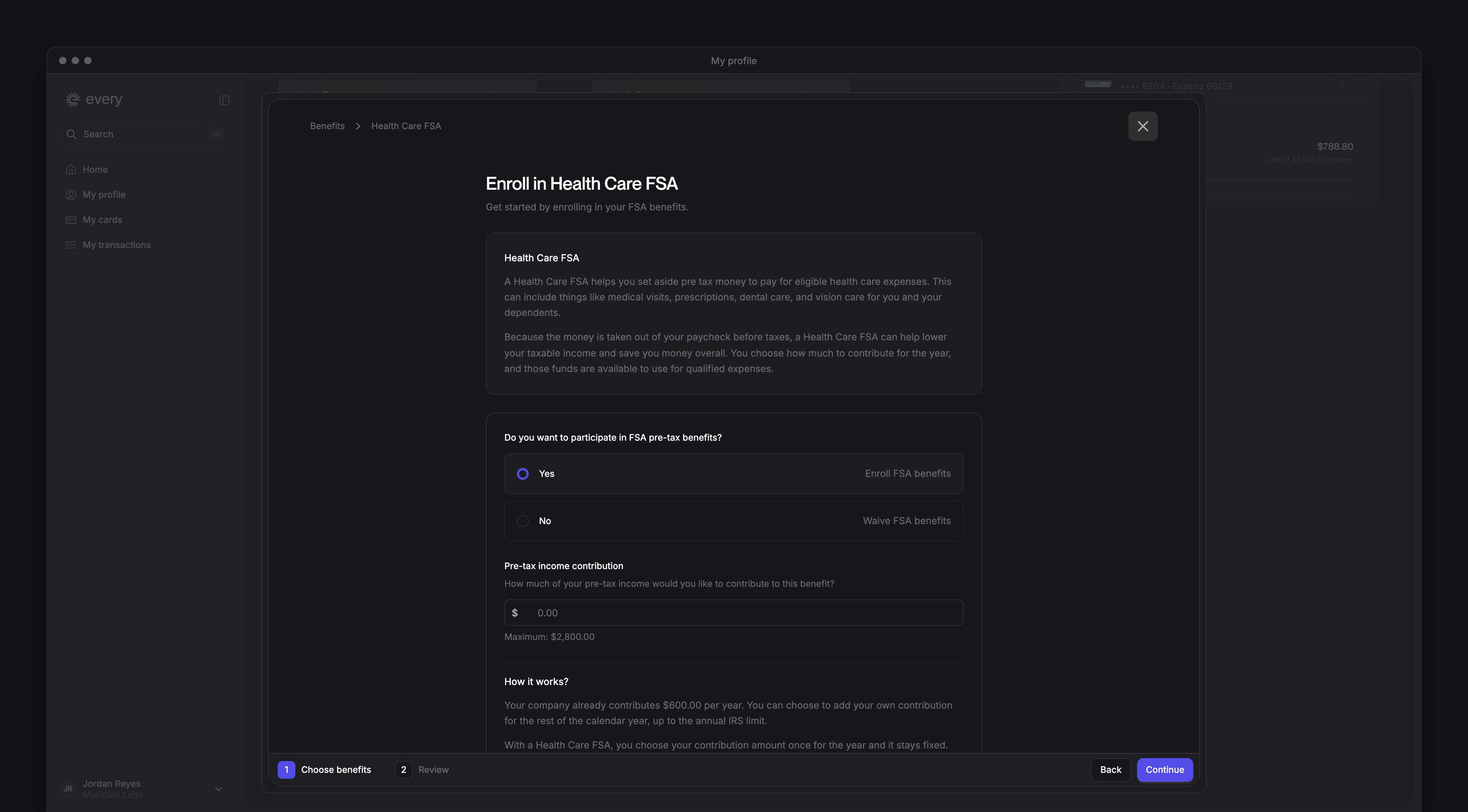
Task: Focus the pre-tax contribution amount field
Action: (733, 613)
